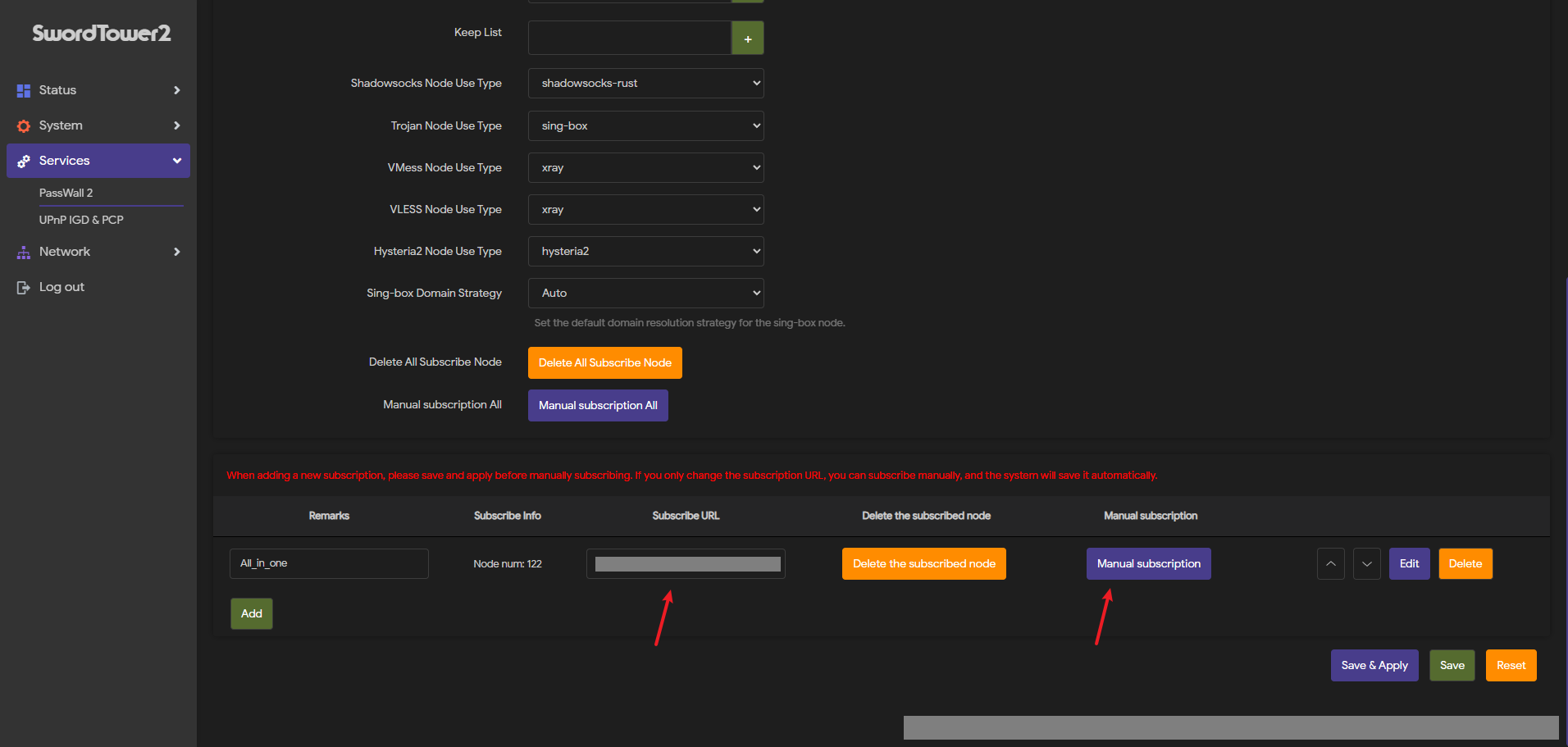1568x747 pixels.
Task: Click the sing-box strategy help text
Action: 690,323
